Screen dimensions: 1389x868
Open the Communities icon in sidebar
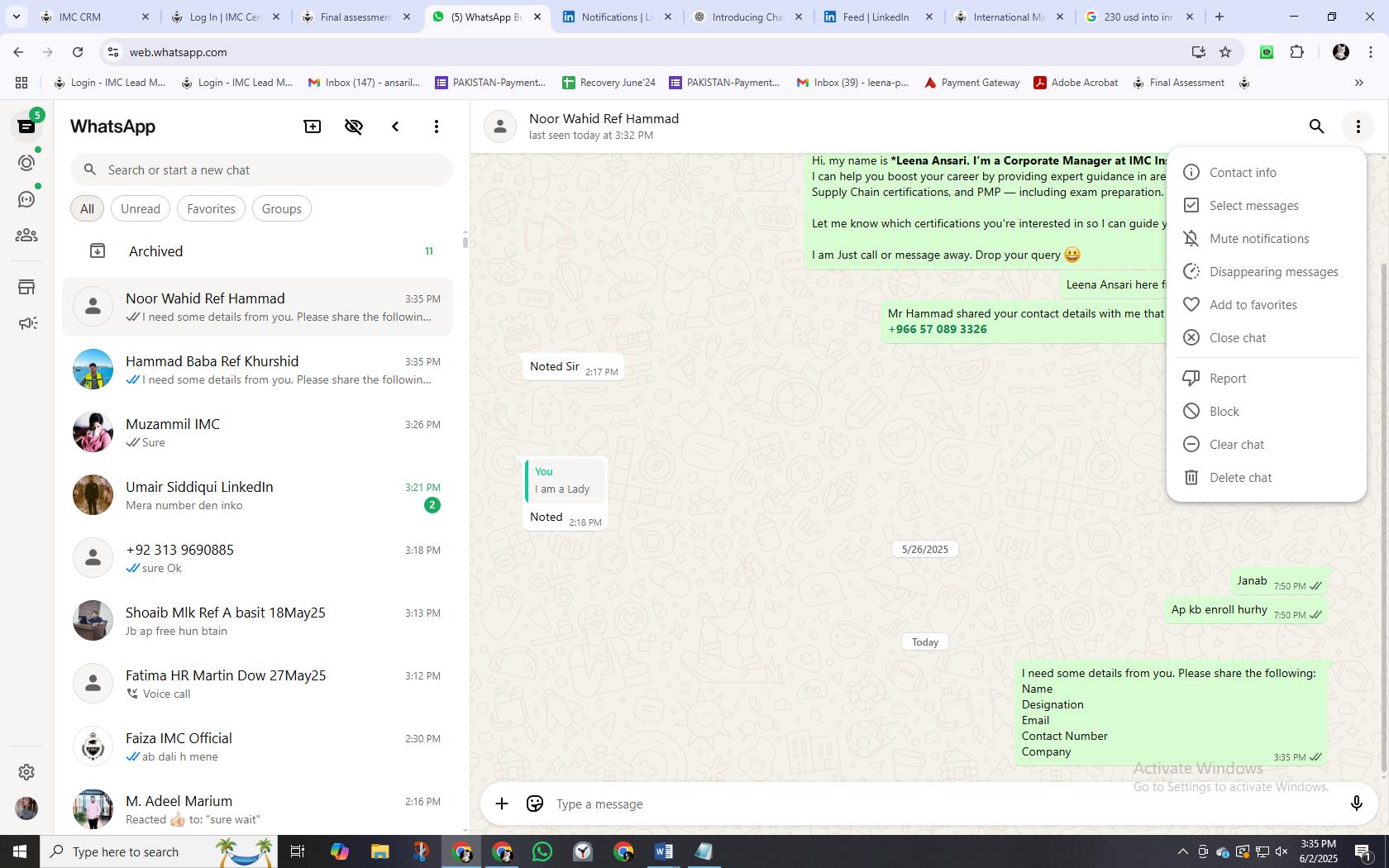(x=26, y=236)
